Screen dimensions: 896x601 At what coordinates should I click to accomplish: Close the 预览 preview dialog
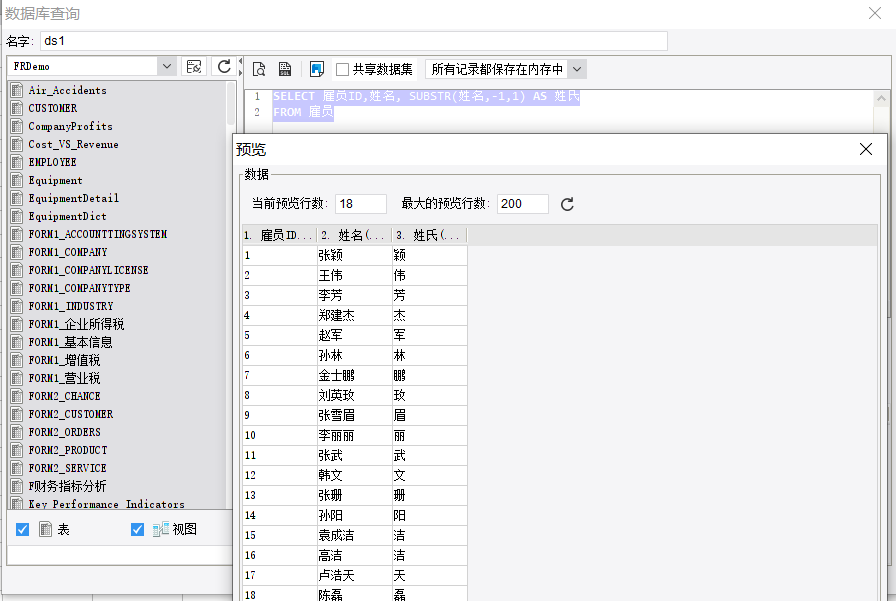pyautogui.click(x=866, y=149)
